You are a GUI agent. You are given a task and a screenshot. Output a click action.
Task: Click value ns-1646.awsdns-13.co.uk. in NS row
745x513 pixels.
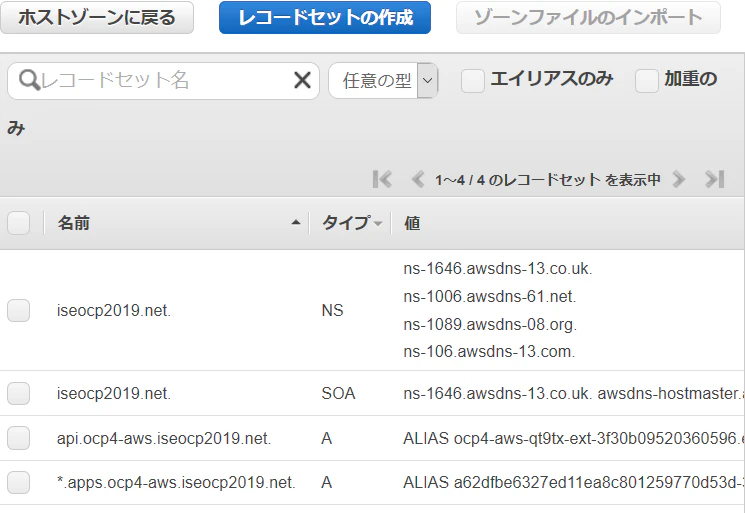coord(497,269)
